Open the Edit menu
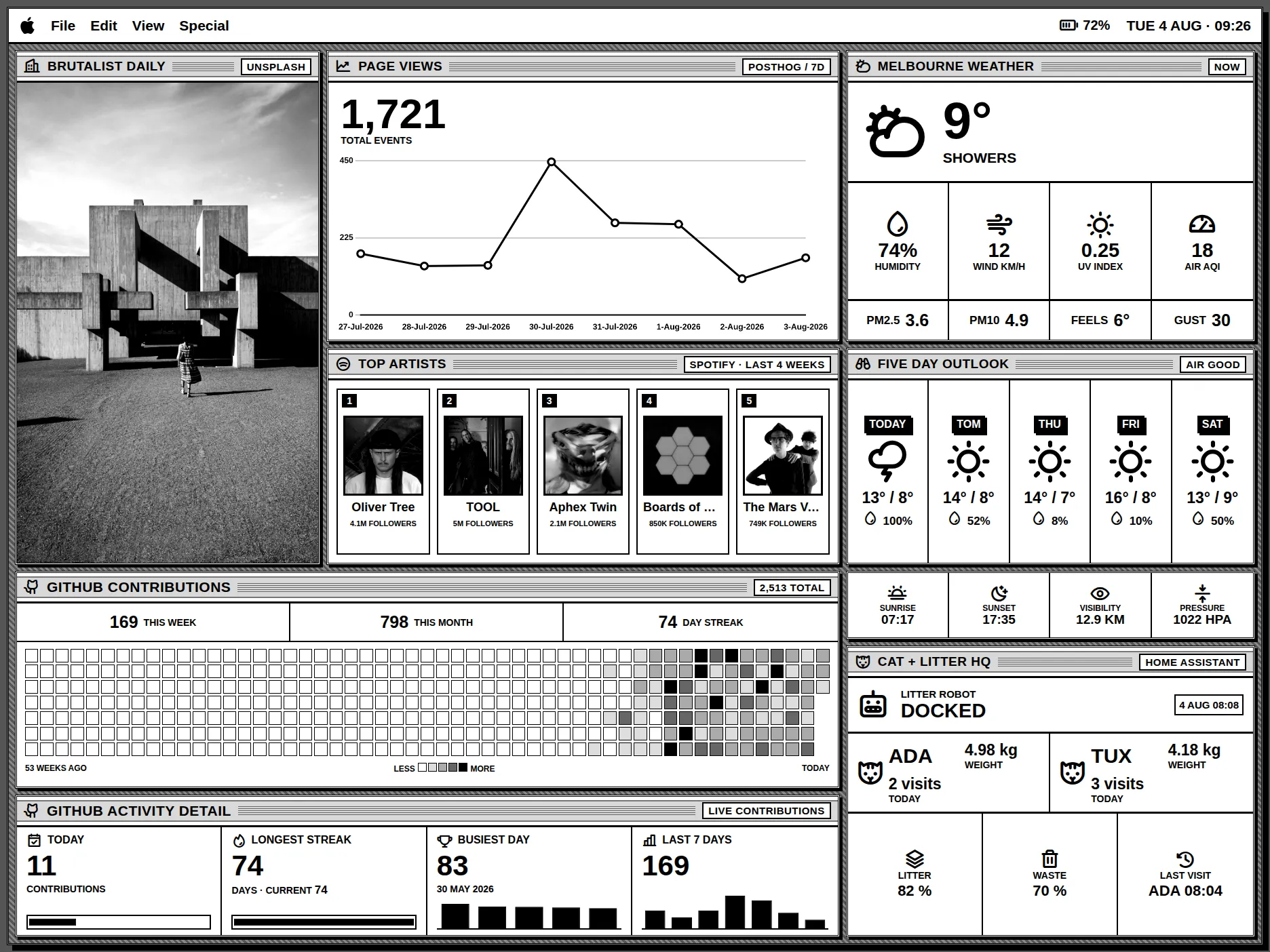This screenshot has width=1270, height=952. (104, 26)
